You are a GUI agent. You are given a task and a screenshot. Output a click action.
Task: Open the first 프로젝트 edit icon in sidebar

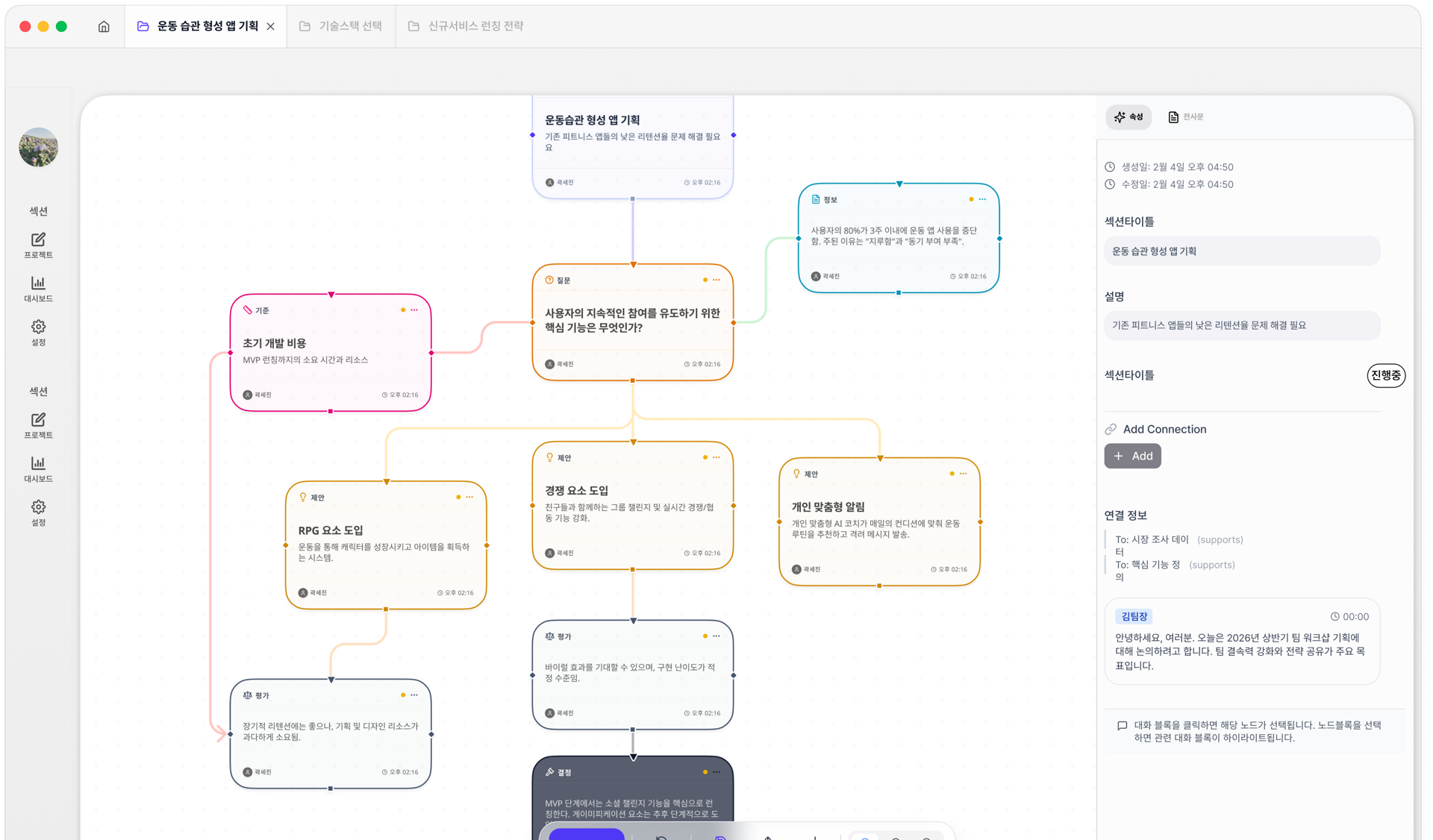38,239
